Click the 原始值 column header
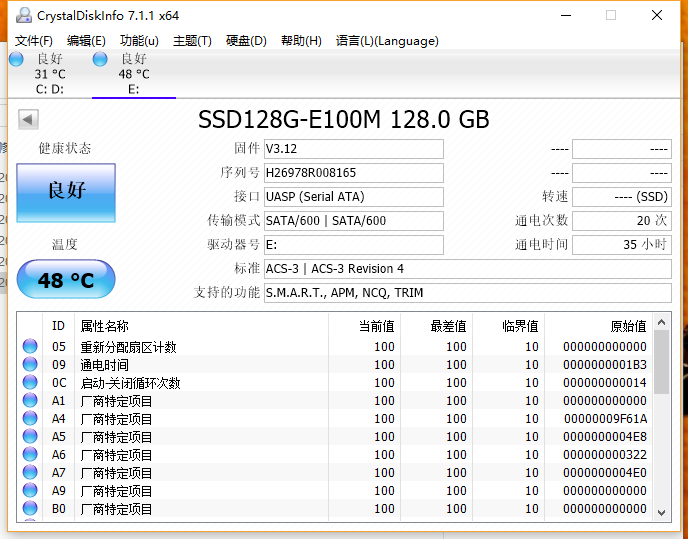This screenshot has width=688, height=539. [598, 326]
